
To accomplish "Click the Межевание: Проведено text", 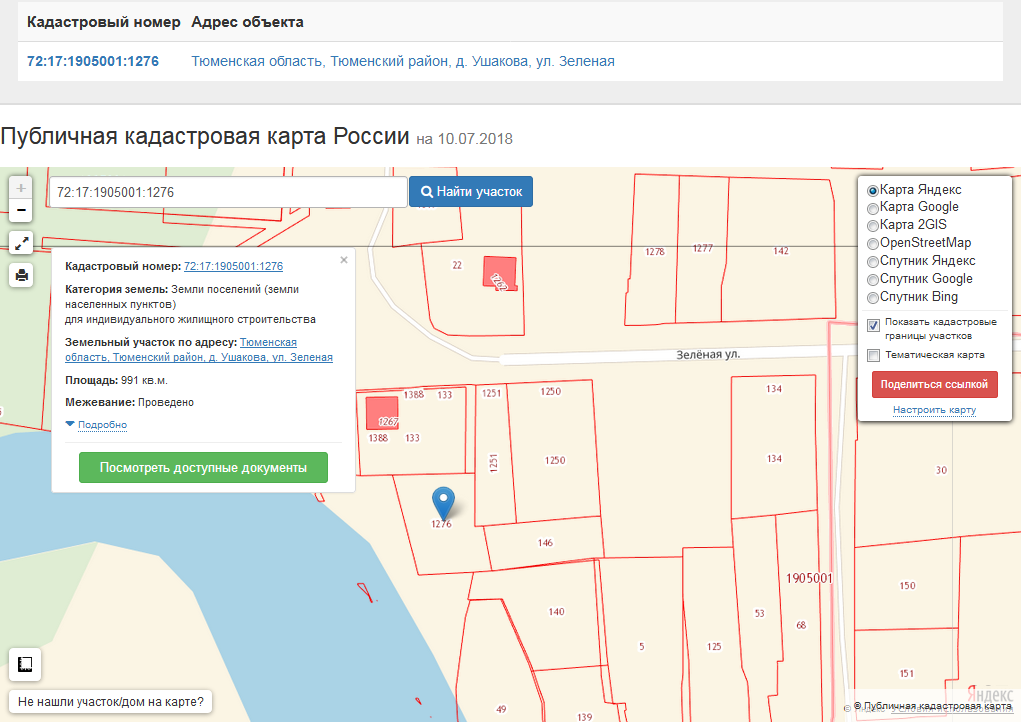I will [x=130, y=402].
